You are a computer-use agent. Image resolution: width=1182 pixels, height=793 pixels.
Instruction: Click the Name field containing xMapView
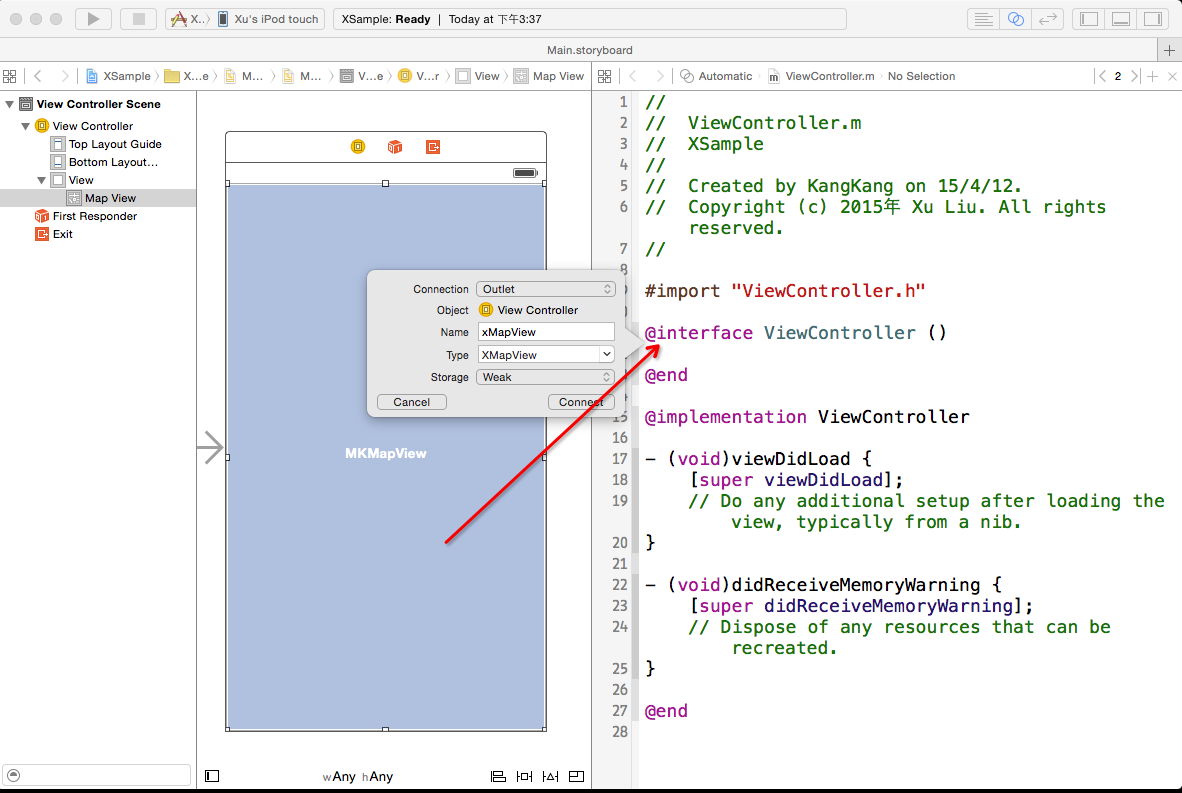click(545, 332)
